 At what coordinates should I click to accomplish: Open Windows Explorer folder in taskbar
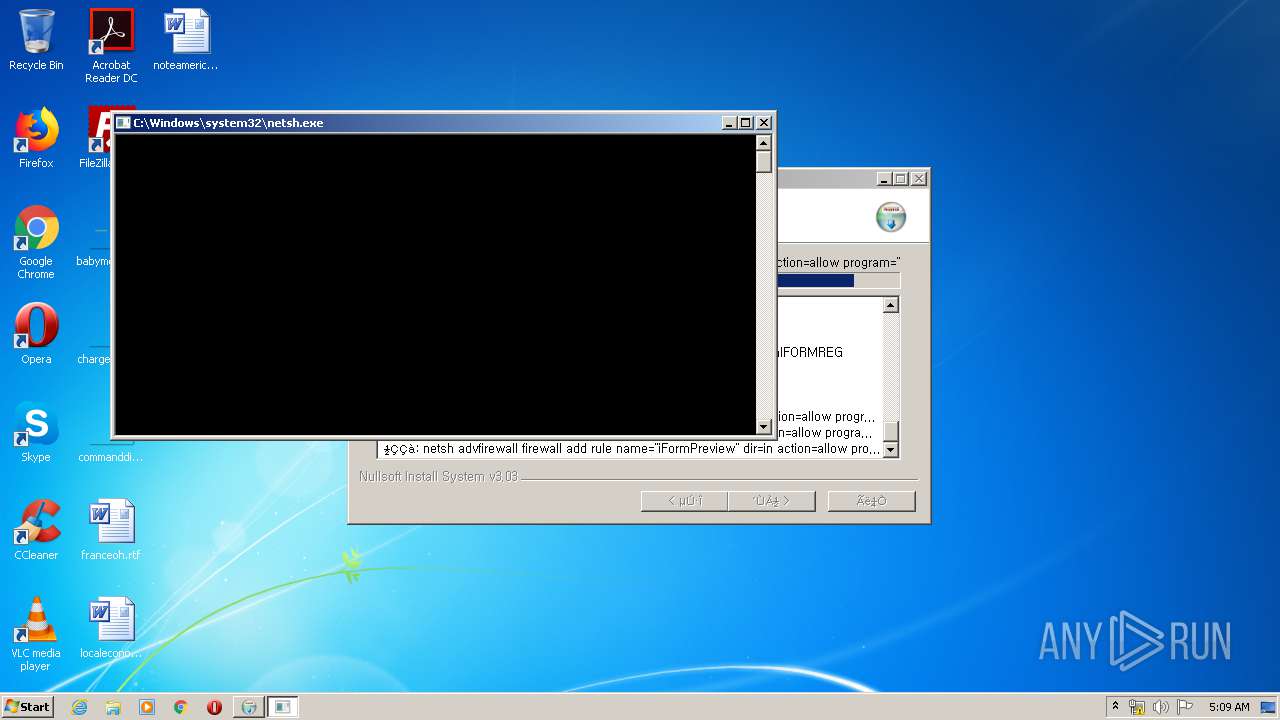point(113,707)
